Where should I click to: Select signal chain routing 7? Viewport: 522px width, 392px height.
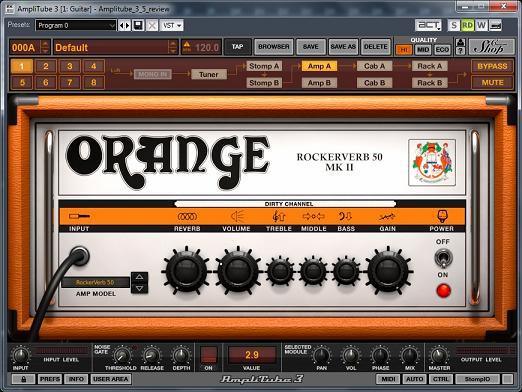(70, 82)
